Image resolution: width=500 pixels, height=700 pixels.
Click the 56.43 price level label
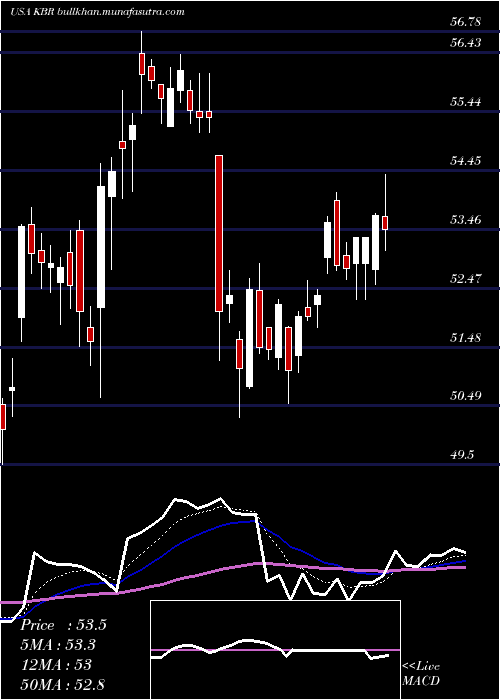click(466, 43)
